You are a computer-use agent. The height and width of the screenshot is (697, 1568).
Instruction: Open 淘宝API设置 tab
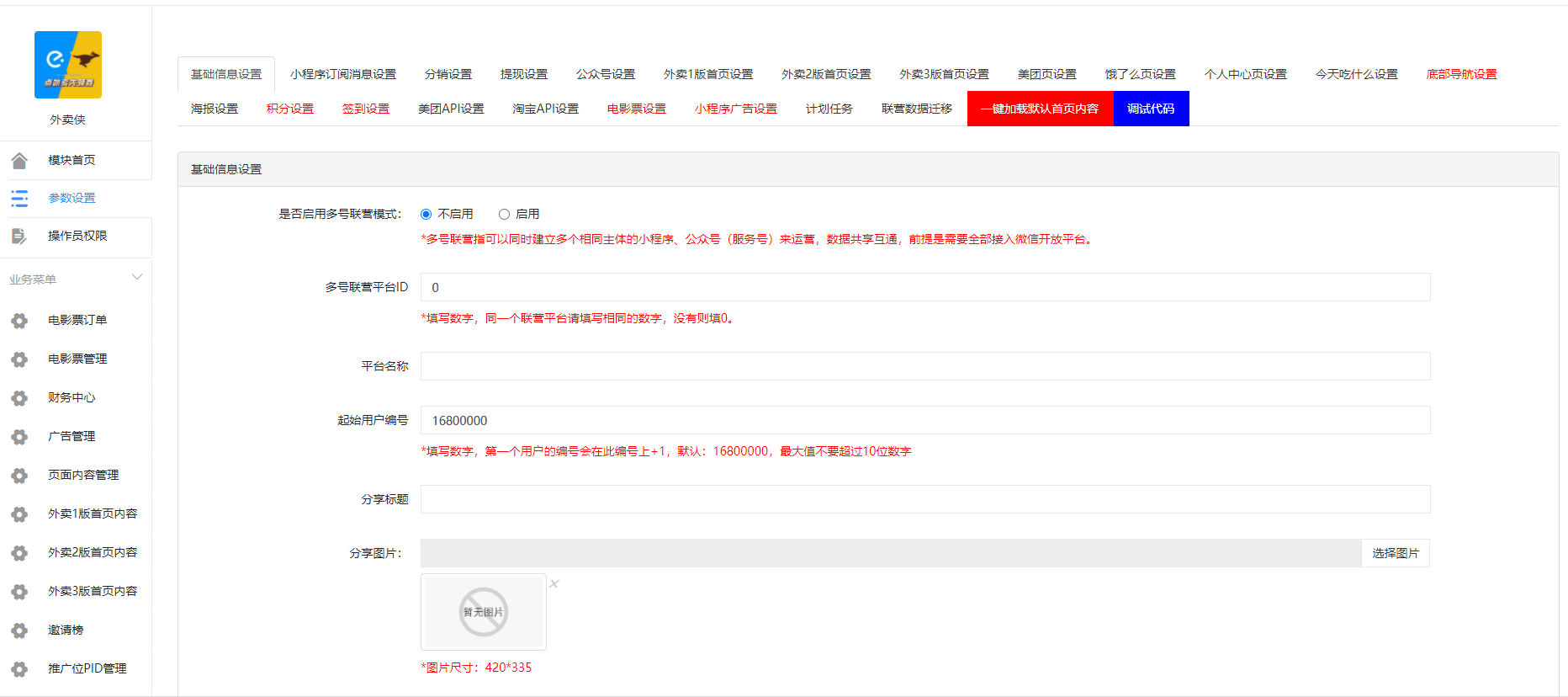click(x=546, y=109)
